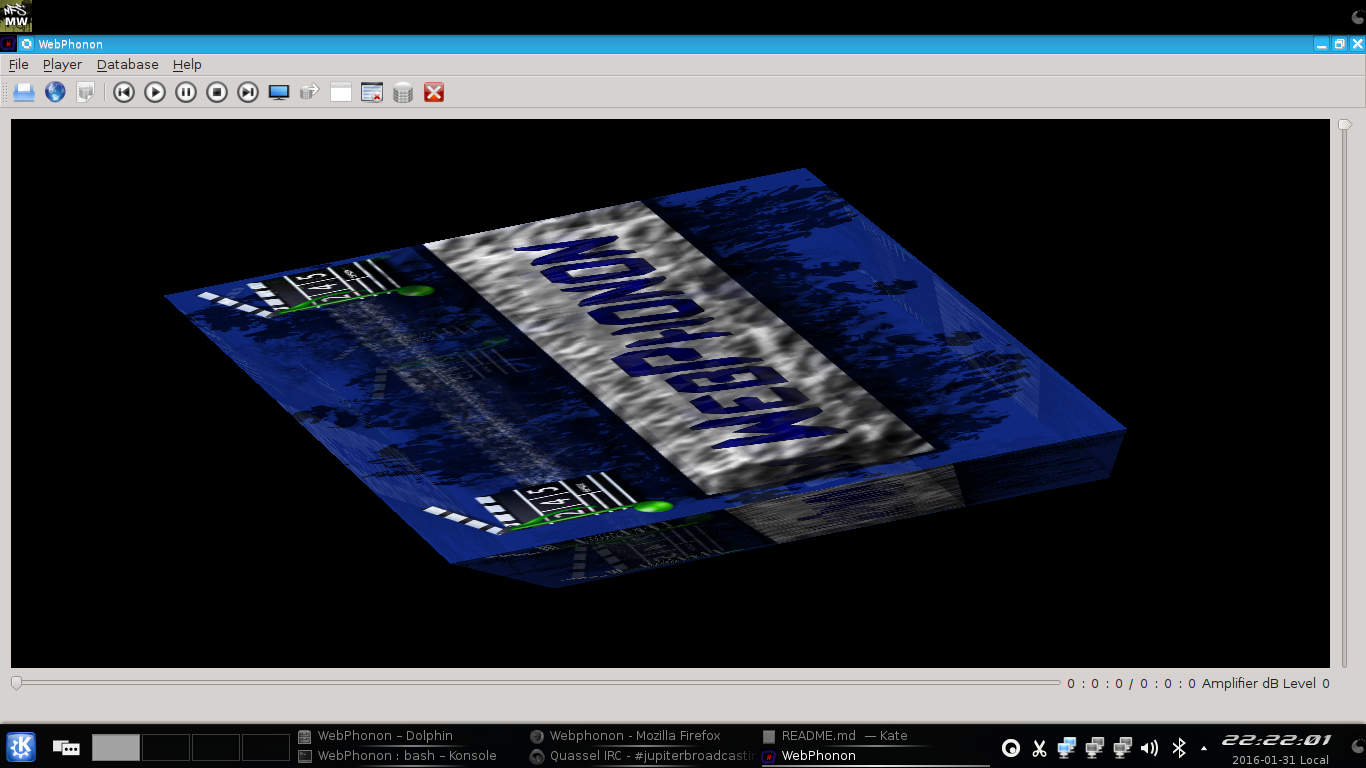Click the printer icon in toolbar
1366x768 pixels.
click(x=24, y=92)
